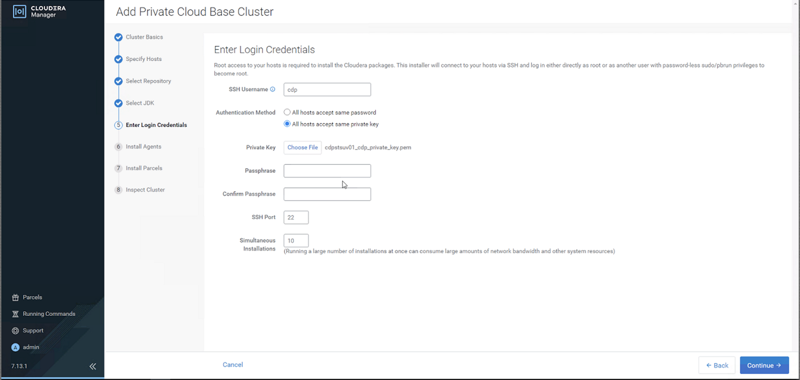800x380 pixels.
Task: Focus the Passphrase input field
Action: pyautogui.click(x=327, y=171)
